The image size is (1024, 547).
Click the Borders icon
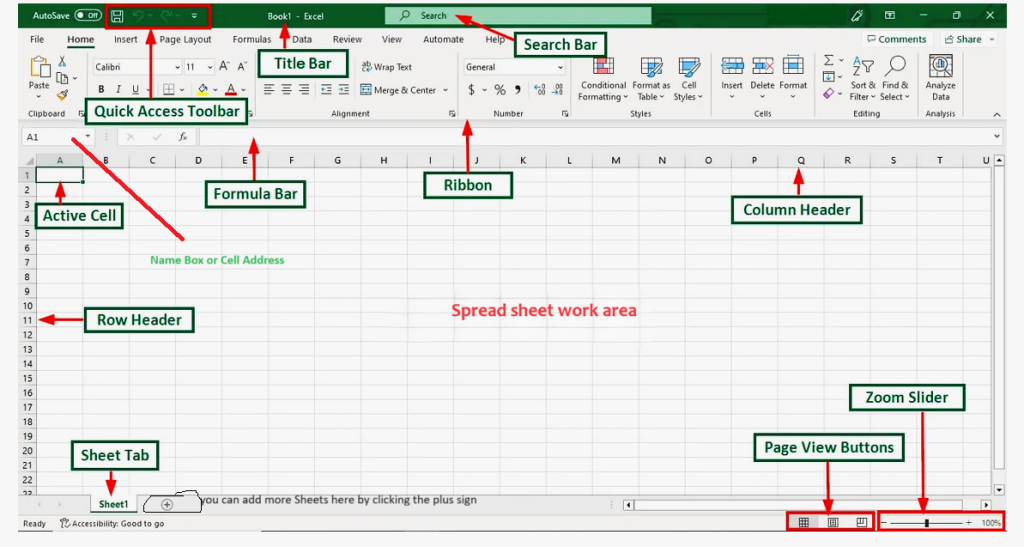click(168, 89)
